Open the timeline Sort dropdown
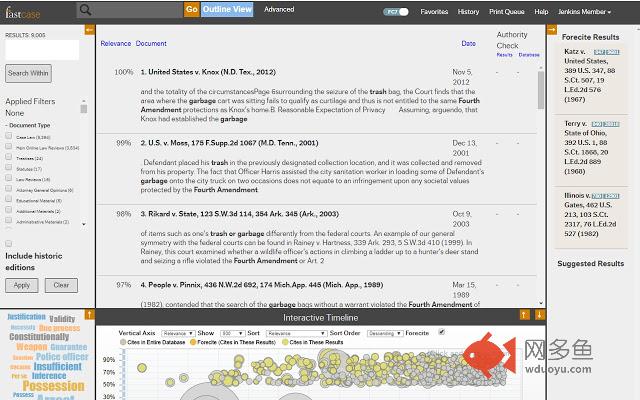The height and width of the screenshot is (400, 640). tap(296, 333)
